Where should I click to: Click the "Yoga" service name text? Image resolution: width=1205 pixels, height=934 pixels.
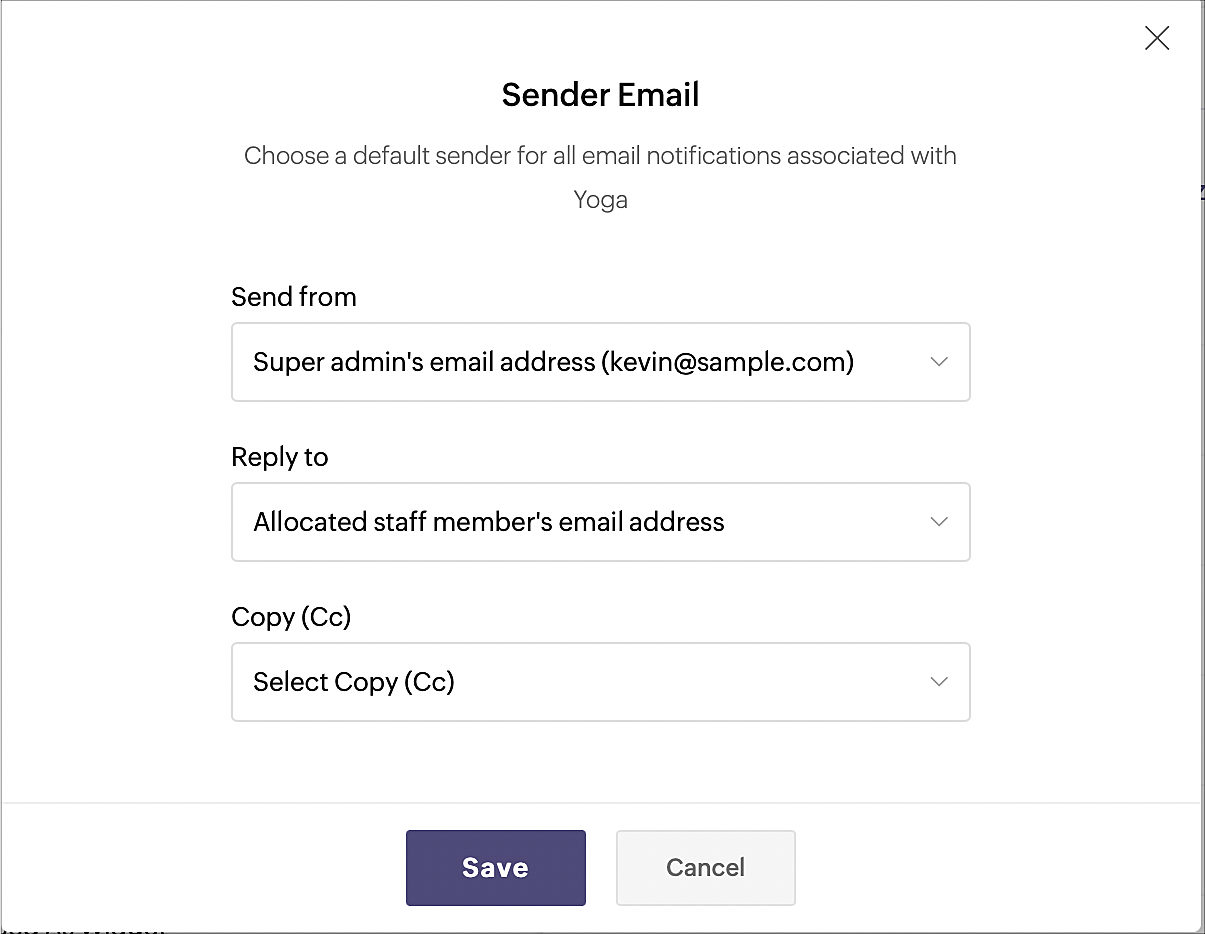click(x=601, y=200)
